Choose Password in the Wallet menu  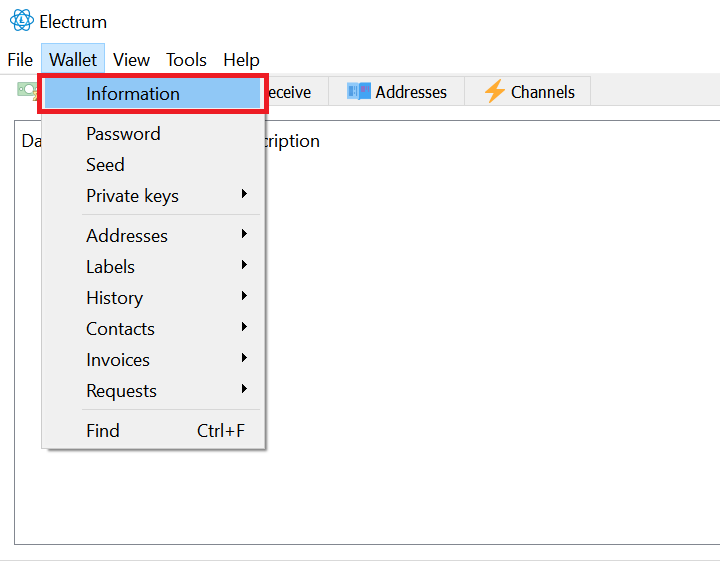pos(123,134)
